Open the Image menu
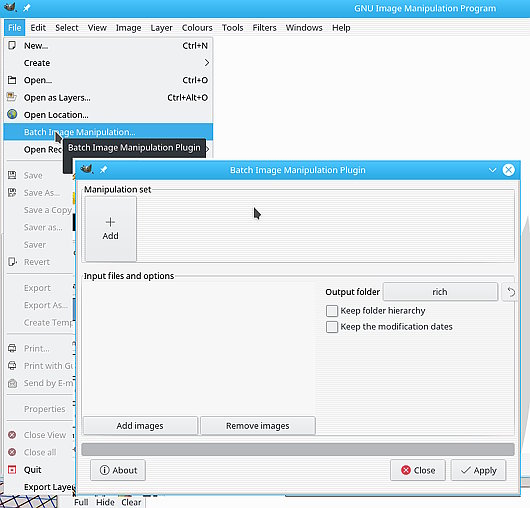 tap(128, 28)
